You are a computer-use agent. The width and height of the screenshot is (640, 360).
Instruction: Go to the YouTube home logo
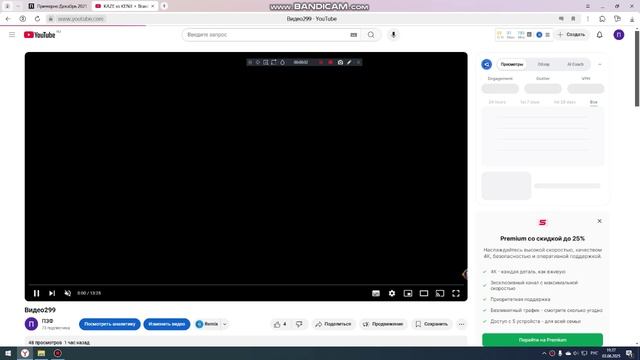tap(40, 35)
